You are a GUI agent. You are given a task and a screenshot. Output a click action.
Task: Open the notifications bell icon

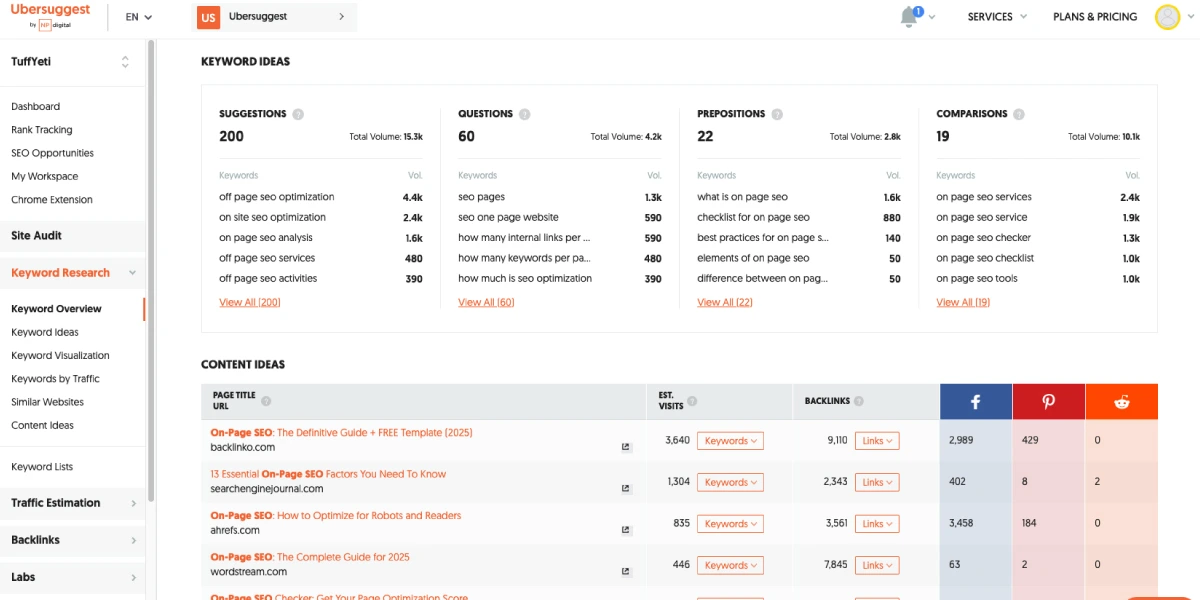pyautogui.click(x=909, y=17)
